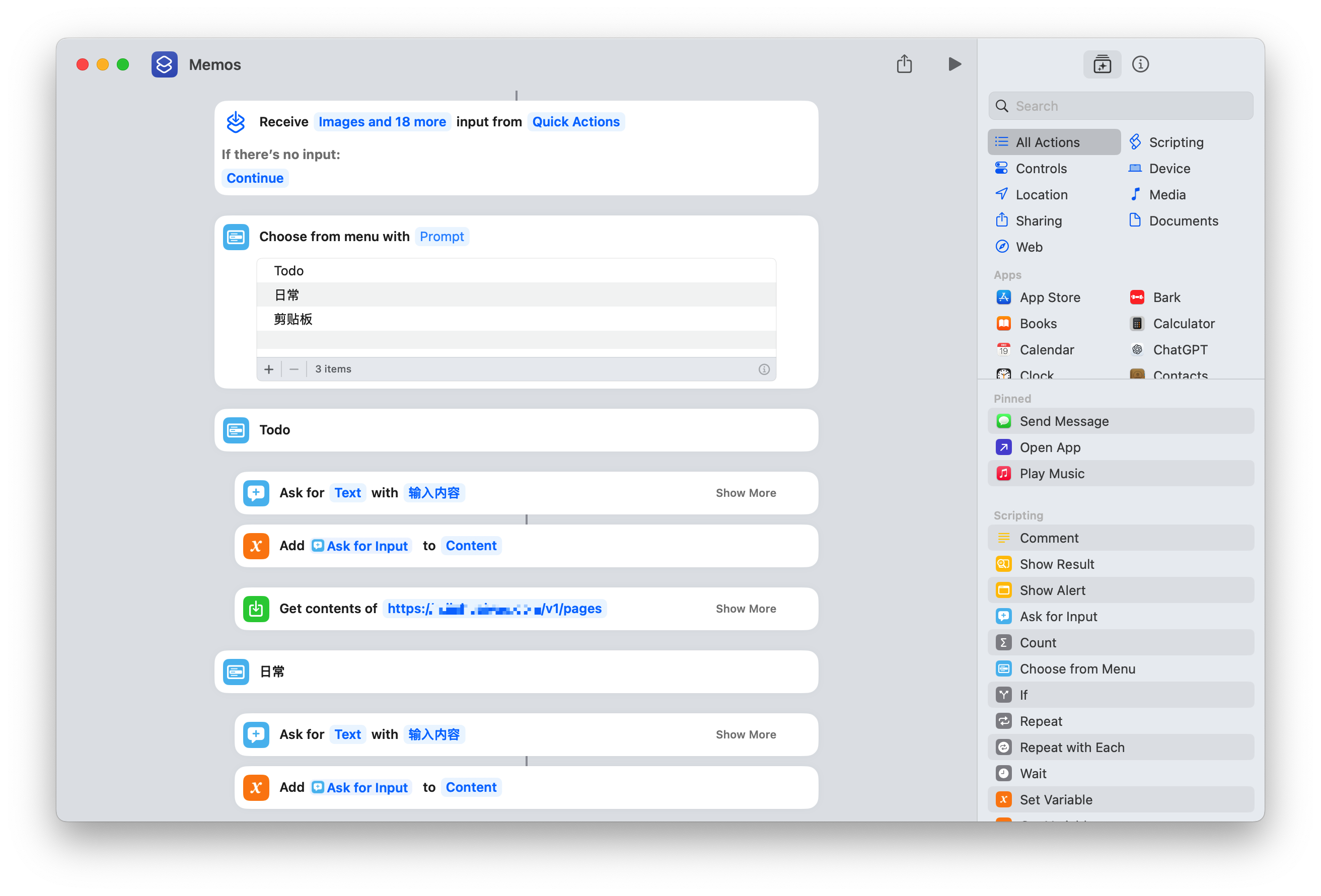Select the 日常 menu item row
This screenshot has height=896, width=1321.
[516, 294]
